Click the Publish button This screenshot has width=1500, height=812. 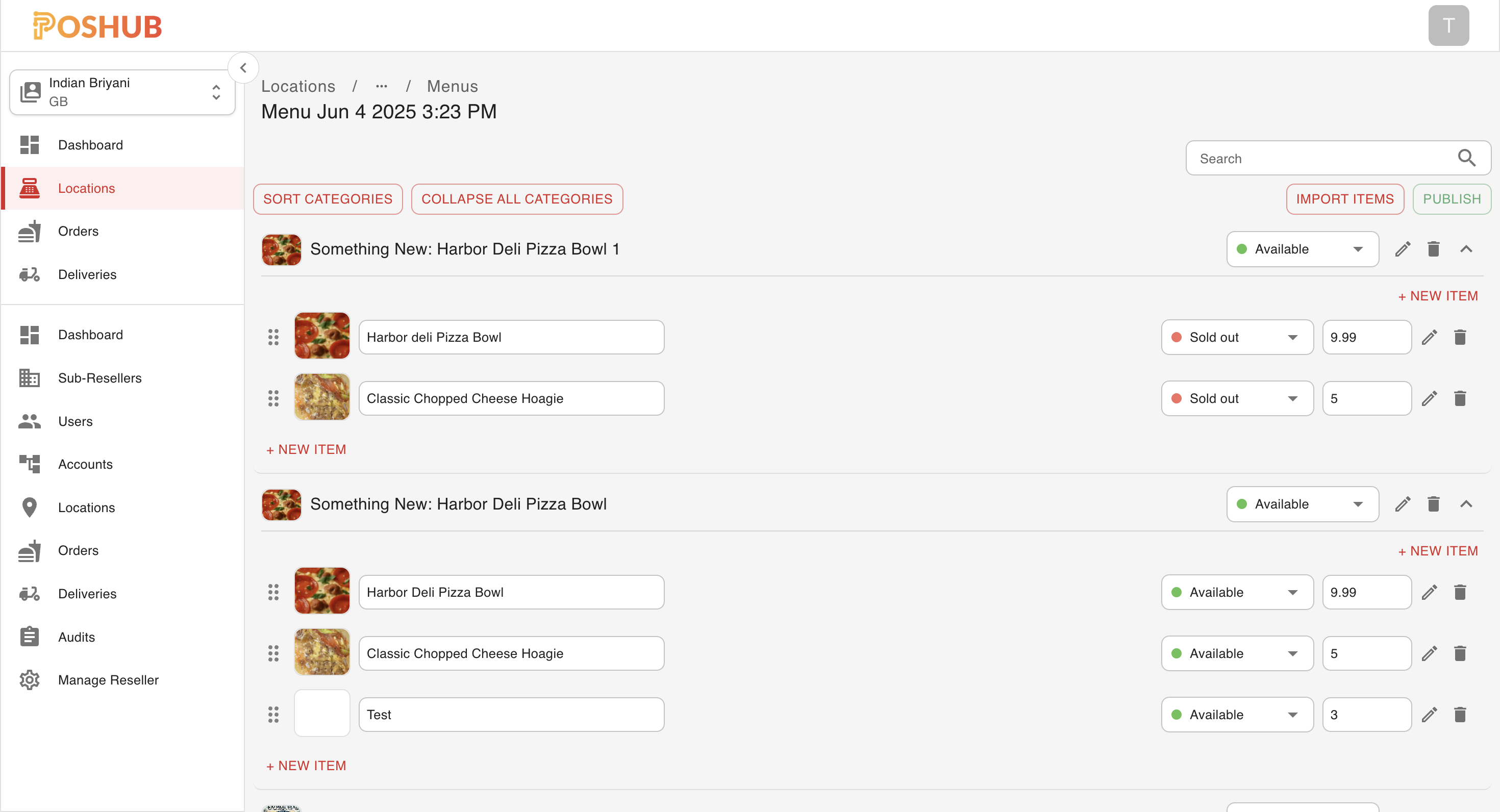1451,199
